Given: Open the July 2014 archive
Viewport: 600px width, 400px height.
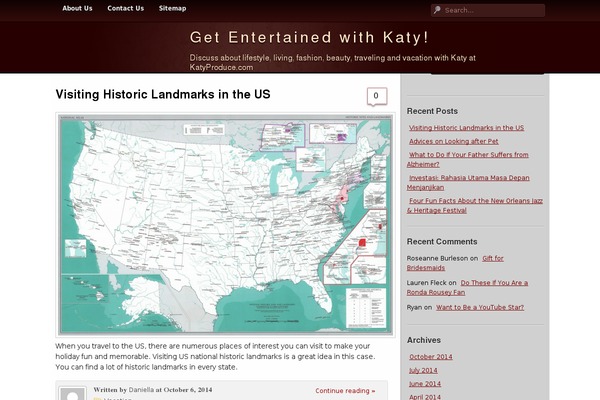Looking at the screenshot, I should tap(423, 370).
